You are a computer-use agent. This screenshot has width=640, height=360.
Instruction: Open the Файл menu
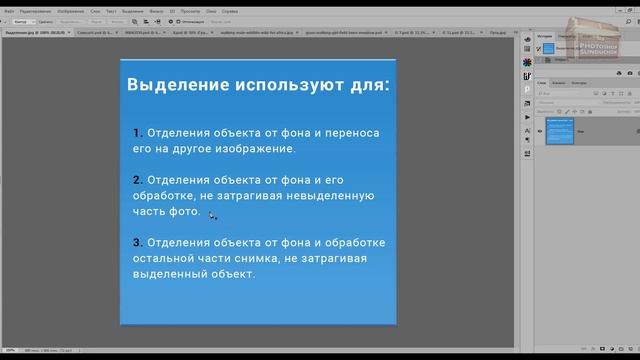click(x=9, y=11)
